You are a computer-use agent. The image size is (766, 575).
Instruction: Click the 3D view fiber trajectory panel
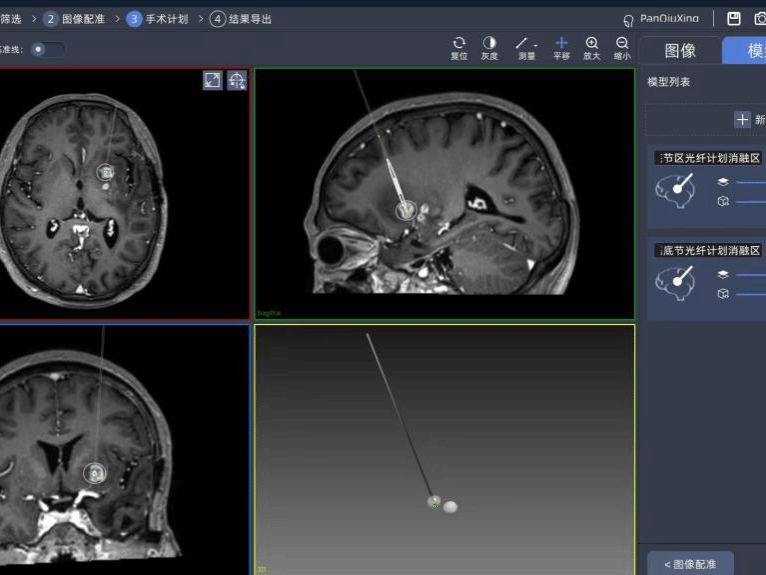pyautogui.click(x=444, y=449)
